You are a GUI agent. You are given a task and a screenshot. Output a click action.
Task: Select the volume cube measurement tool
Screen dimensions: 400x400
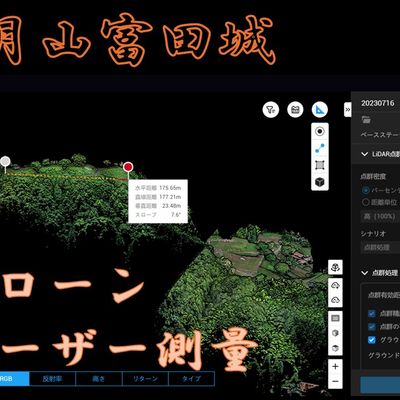[320, 182]
